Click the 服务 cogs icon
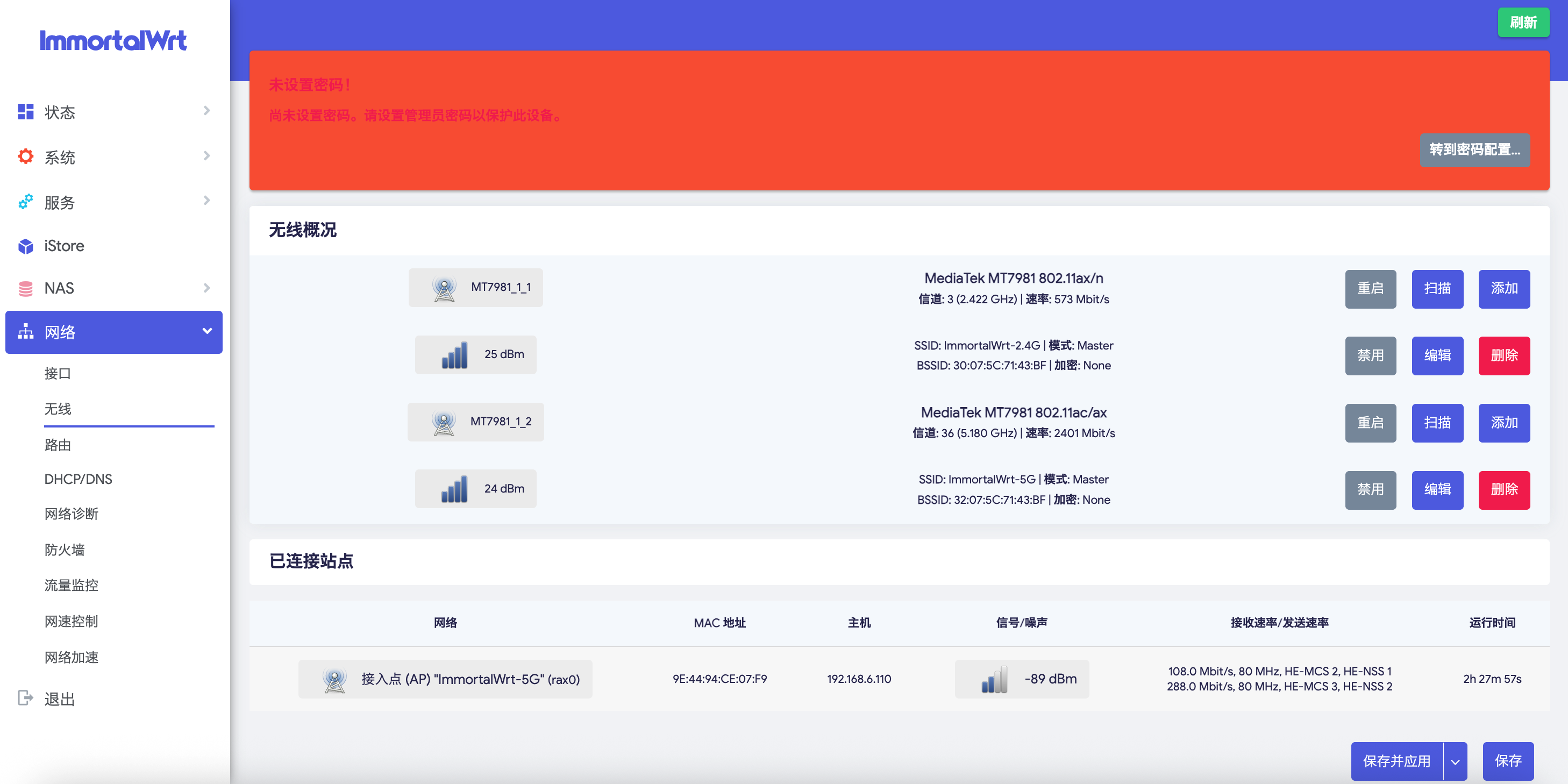This screenshot has height=784, width=1568. [x=26, y=202]
